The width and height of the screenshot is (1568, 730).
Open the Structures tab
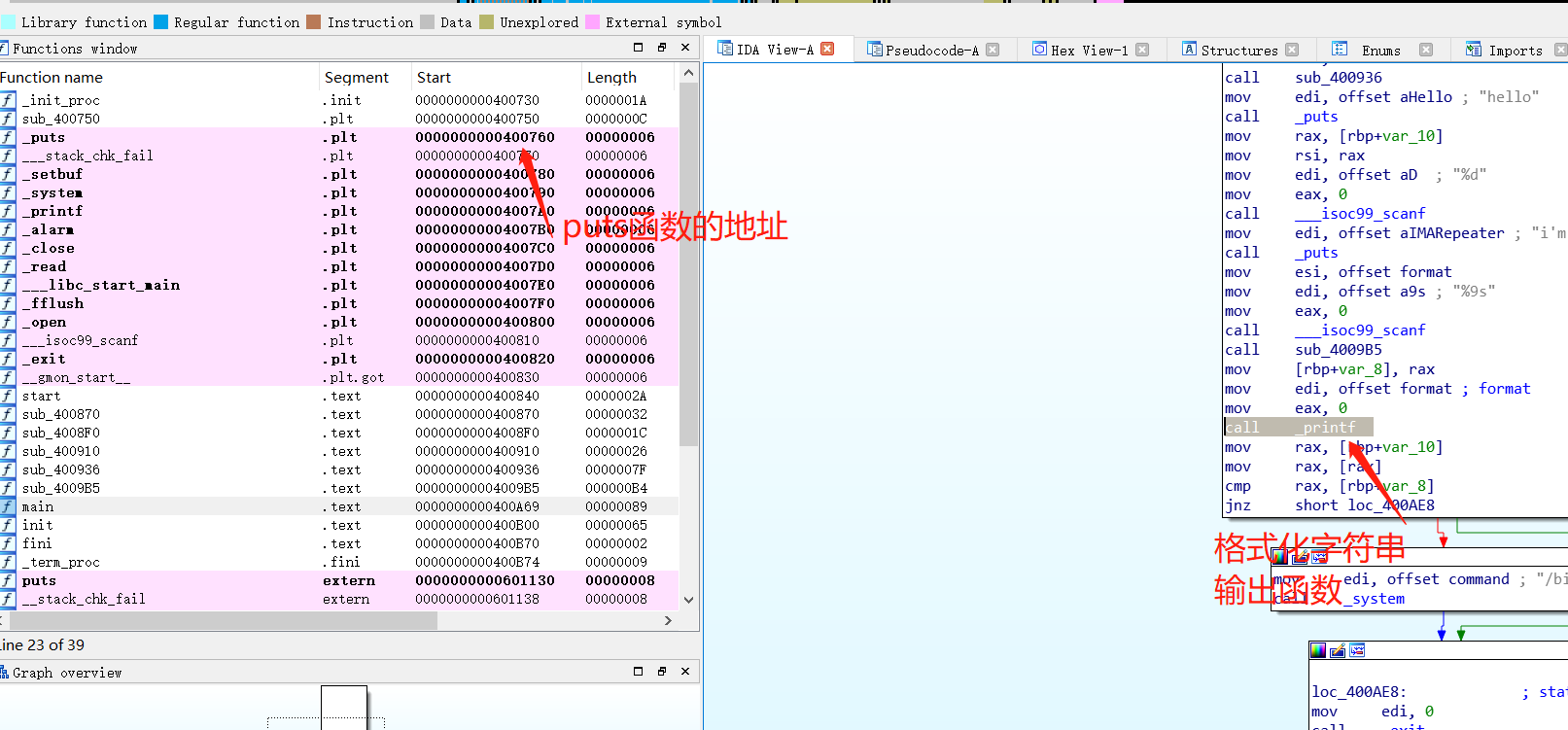(1239, 50)
